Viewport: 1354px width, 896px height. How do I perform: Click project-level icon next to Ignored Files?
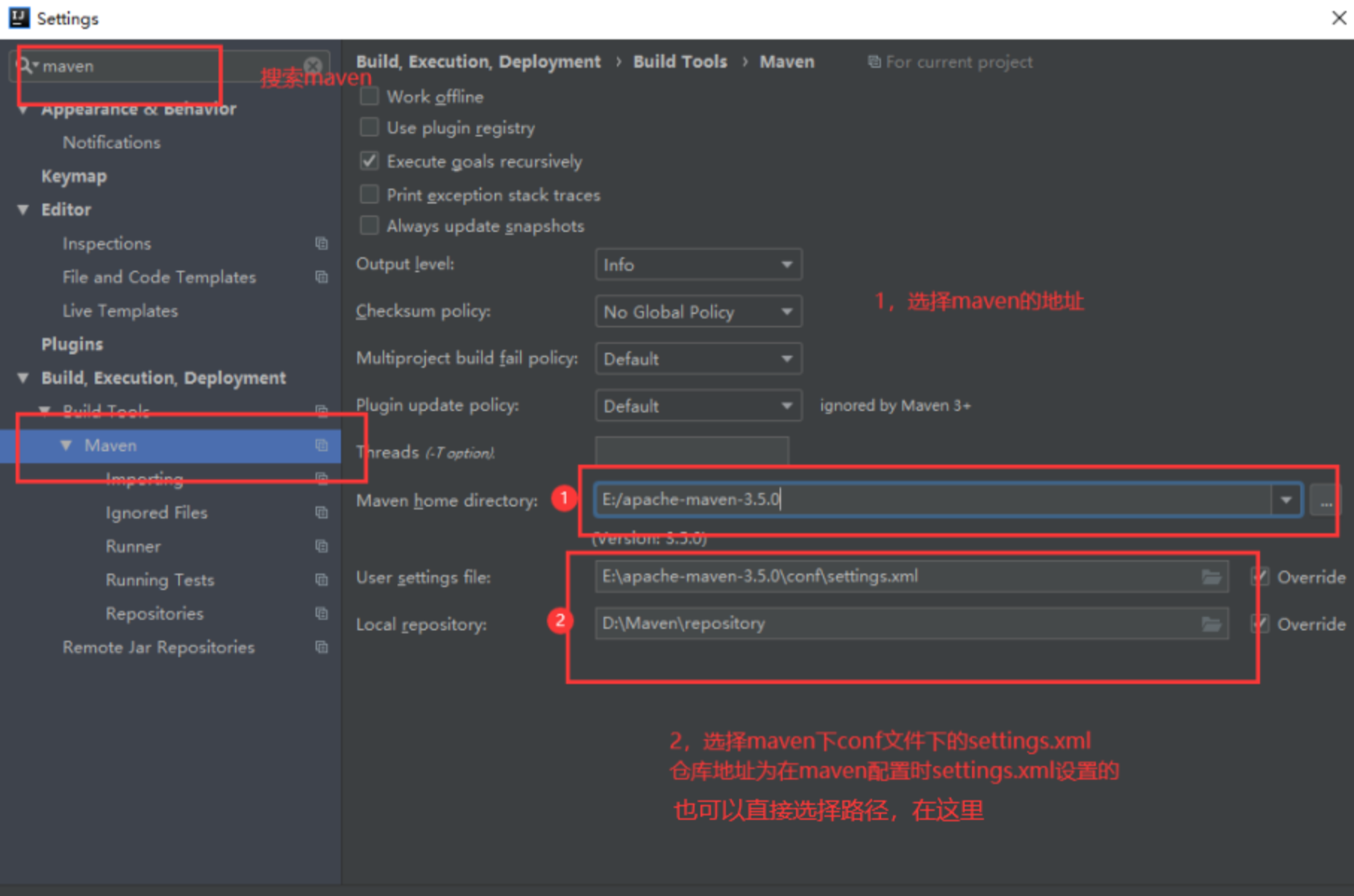[x=322, y=513]
